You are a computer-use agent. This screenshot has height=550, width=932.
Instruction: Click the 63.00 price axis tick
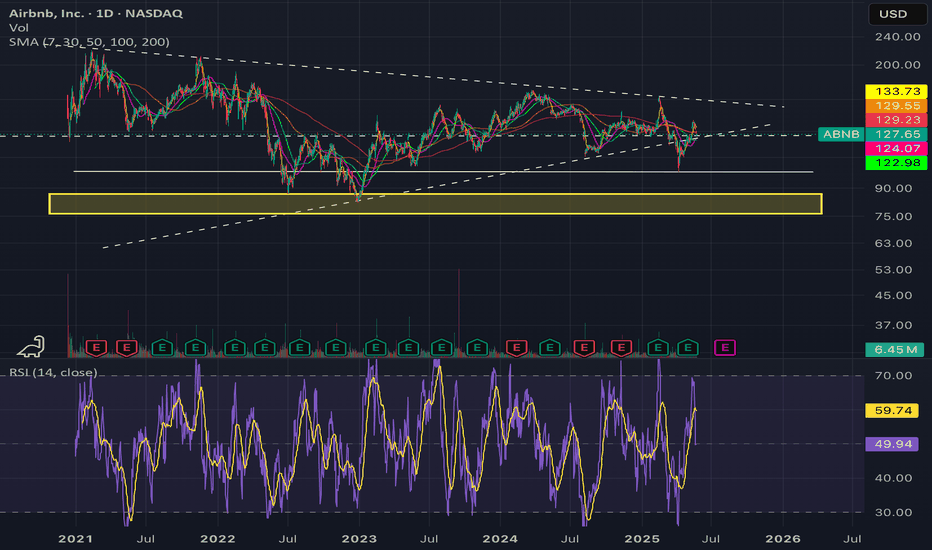[x=893, y=243]
